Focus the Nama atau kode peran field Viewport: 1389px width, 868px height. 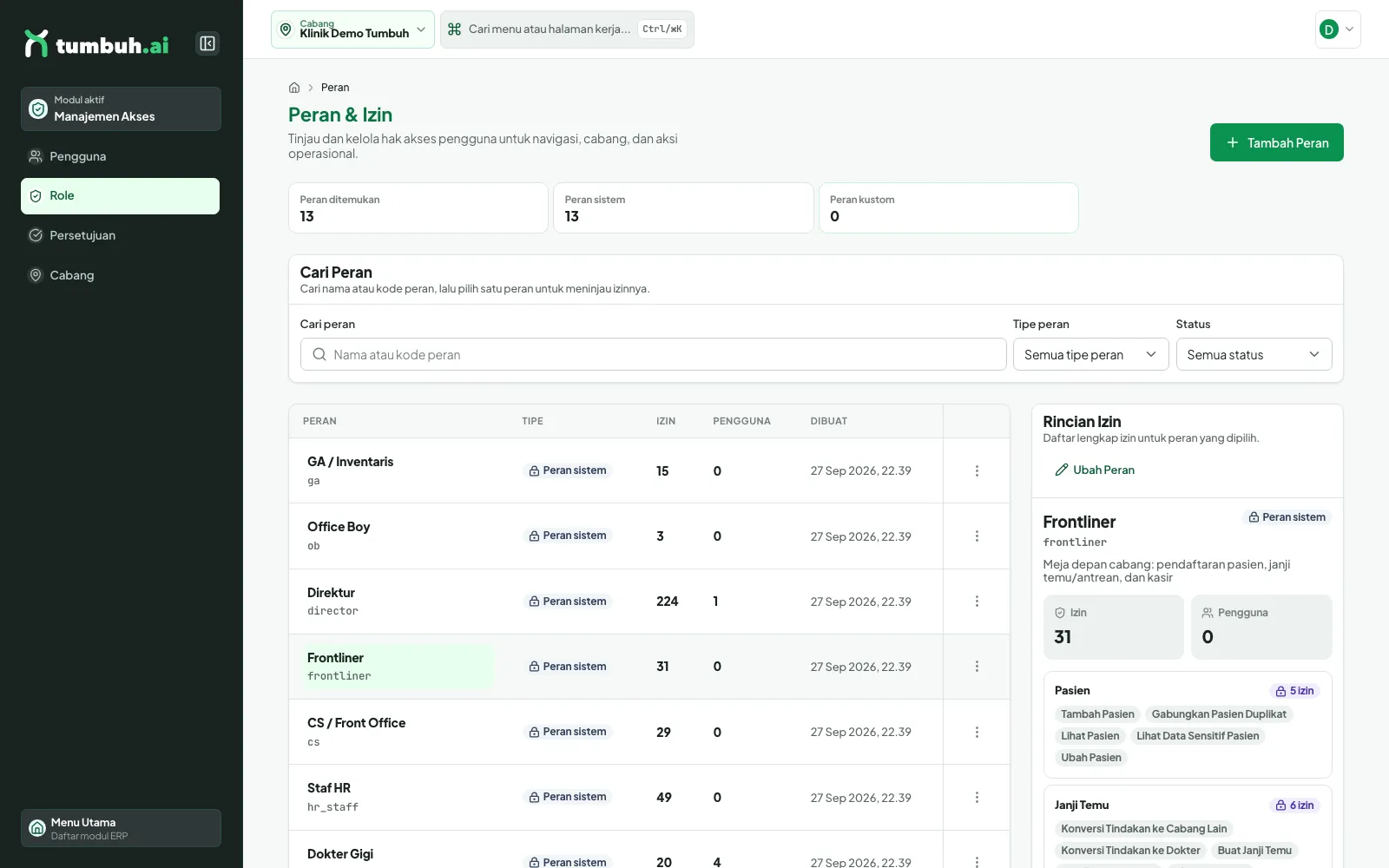pos(653,354)
